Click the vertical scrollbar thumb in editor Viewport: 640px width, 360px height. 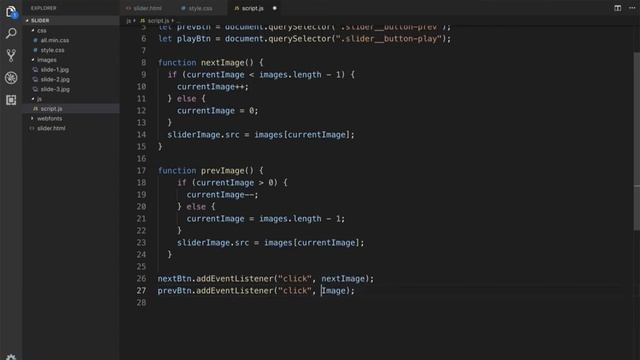coord(636,141)
